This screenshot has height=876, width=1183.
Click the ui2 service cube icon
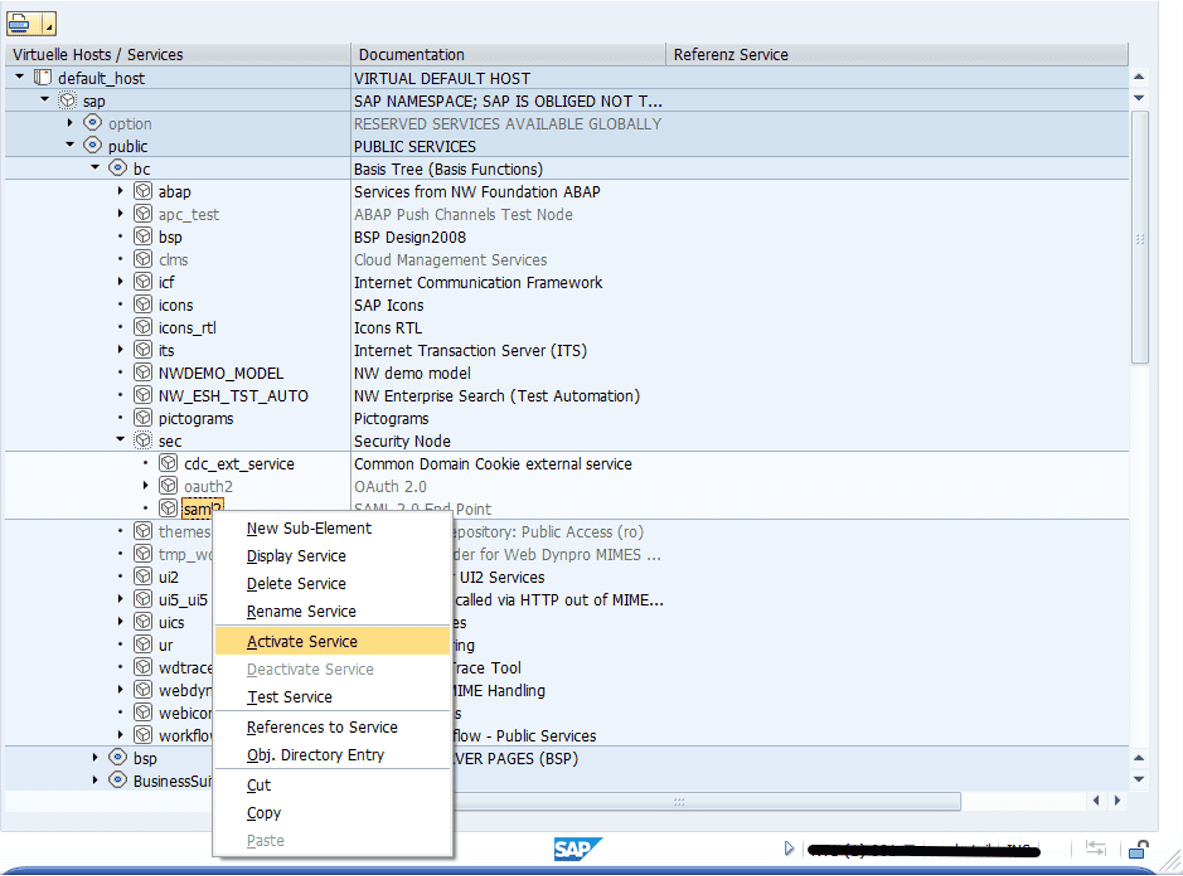pos(143,576)
